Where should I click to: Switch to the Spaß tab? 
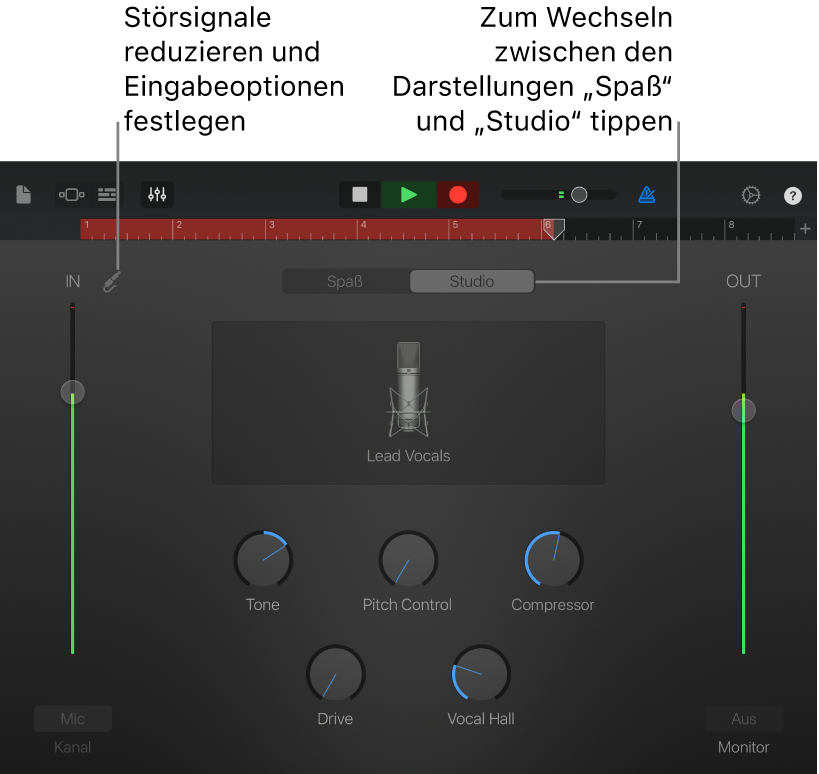pyautogui.click(x=346, y=281)
